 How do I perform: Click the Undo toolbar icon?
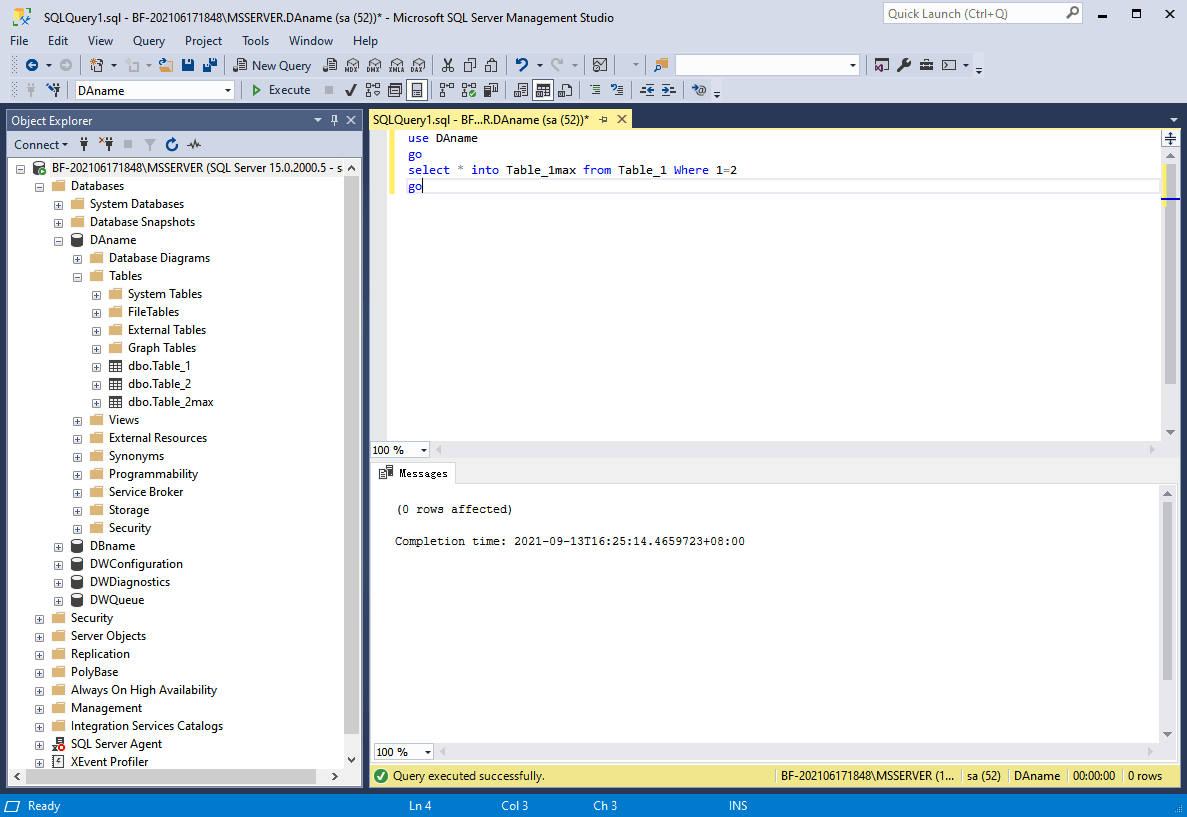[x=523, y=65]
